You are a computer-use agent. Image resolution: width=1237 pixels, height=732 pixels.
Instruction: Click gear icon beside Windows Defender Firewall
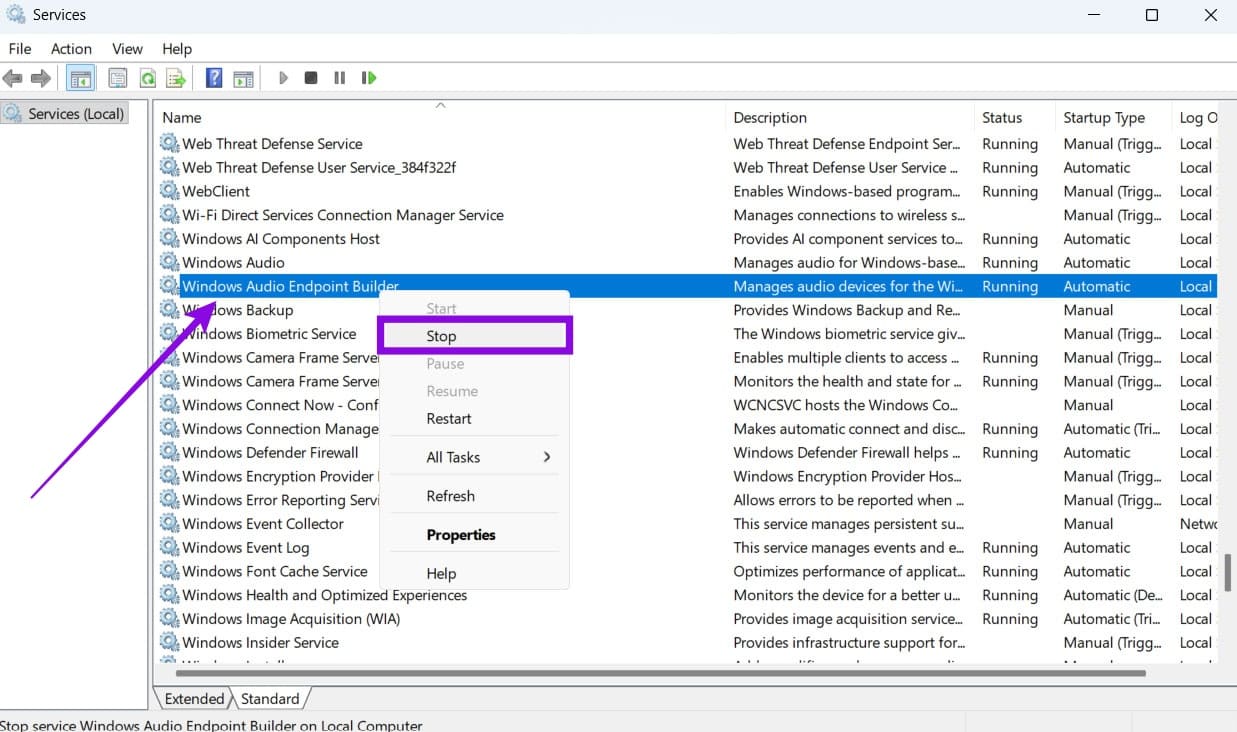point(169,453)
